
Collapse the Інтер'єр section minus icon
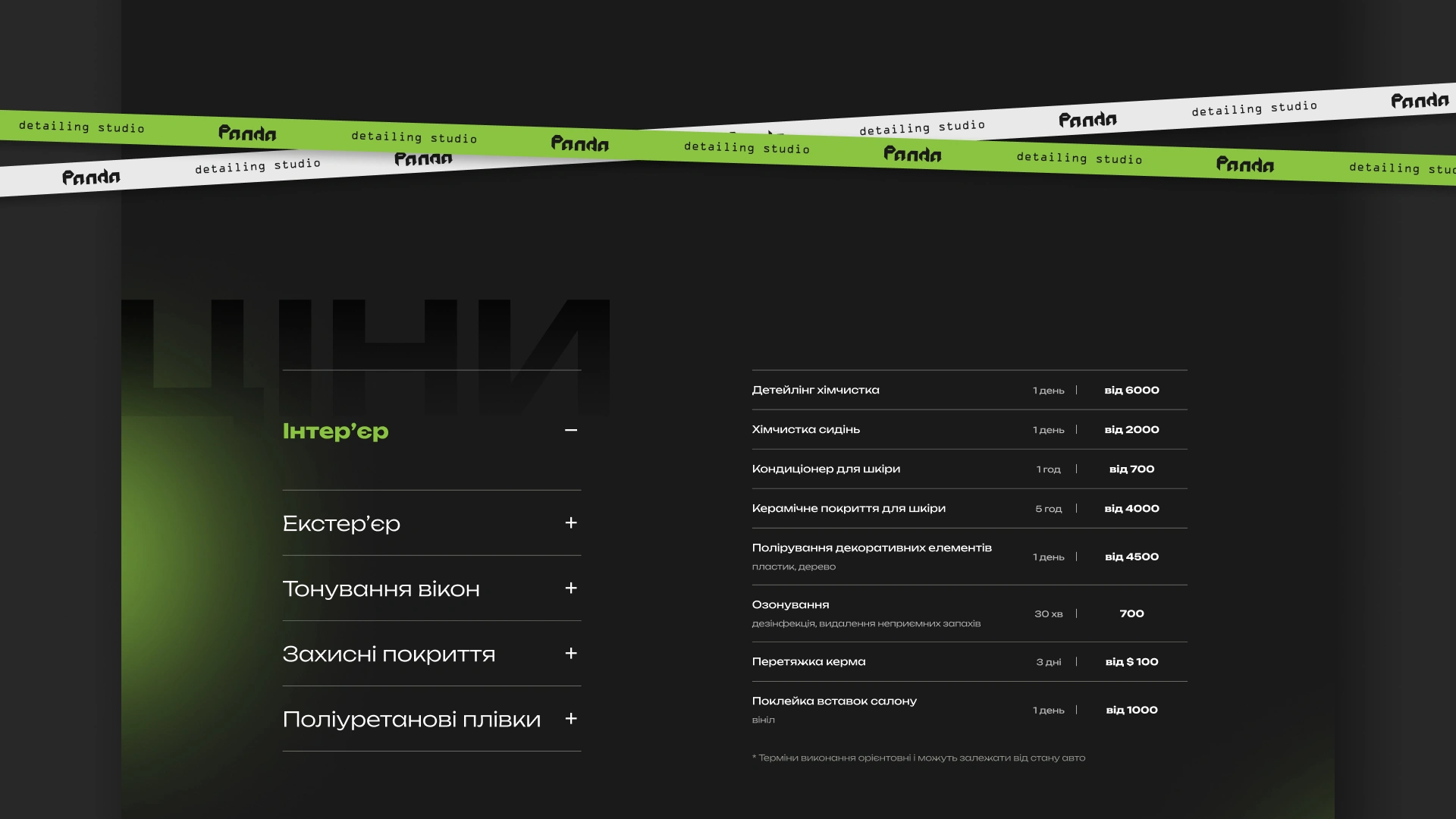pyautogui.click(x=571, y=431)
